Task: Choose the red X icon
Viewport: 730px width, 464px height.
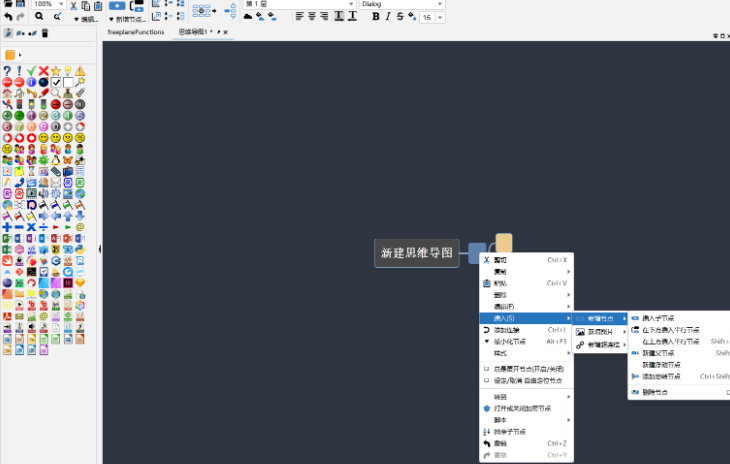Action: click(43, 71)
